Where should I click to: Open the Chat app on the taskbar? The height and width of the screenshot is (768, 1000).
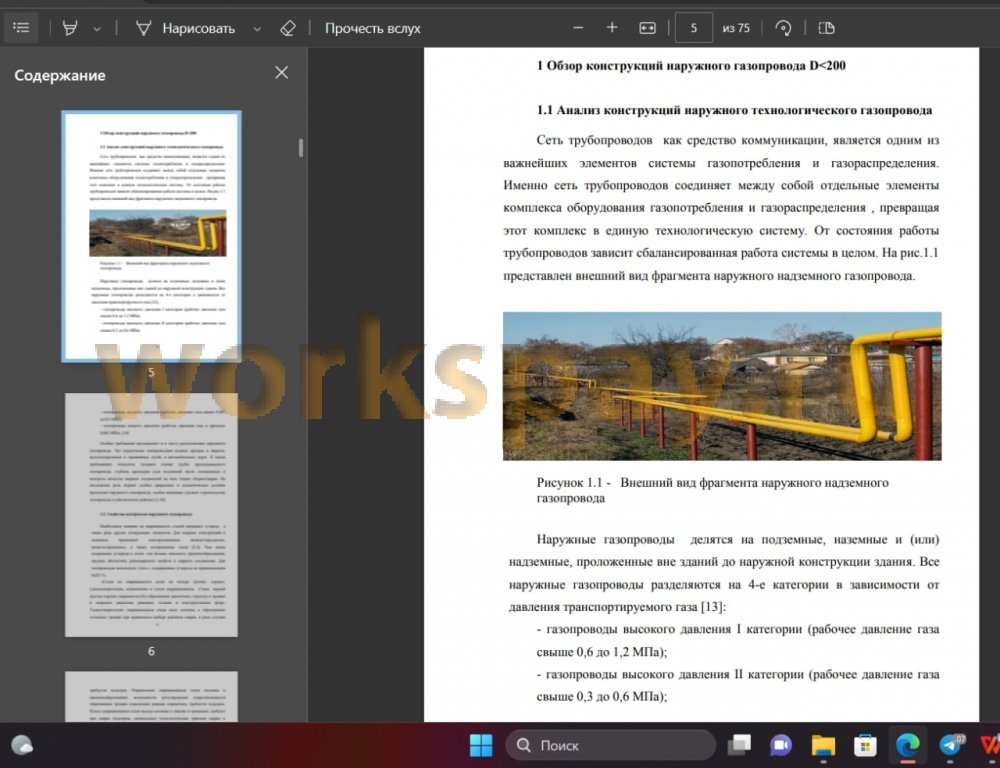[x=781, y=745]
